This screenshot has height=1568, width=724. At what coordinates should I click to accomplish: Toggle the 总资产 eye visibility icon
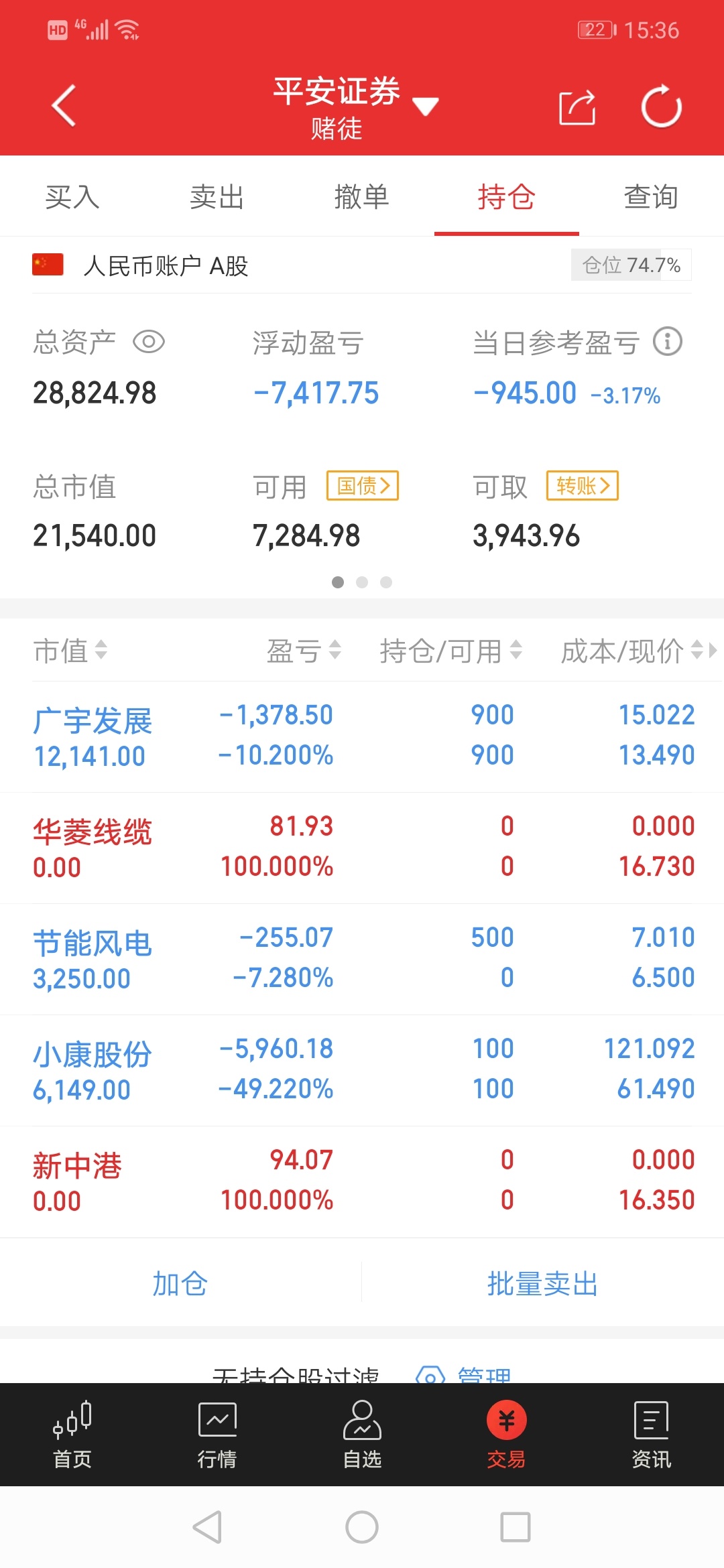coord(149,342)
